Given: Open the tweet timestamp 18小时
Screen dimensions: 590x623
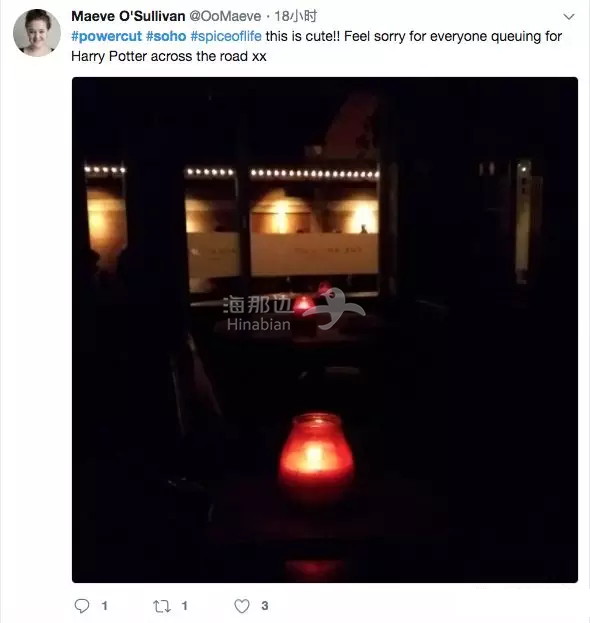Looking at the screenshot, I should pyautogui.click(x=296, y=16).
